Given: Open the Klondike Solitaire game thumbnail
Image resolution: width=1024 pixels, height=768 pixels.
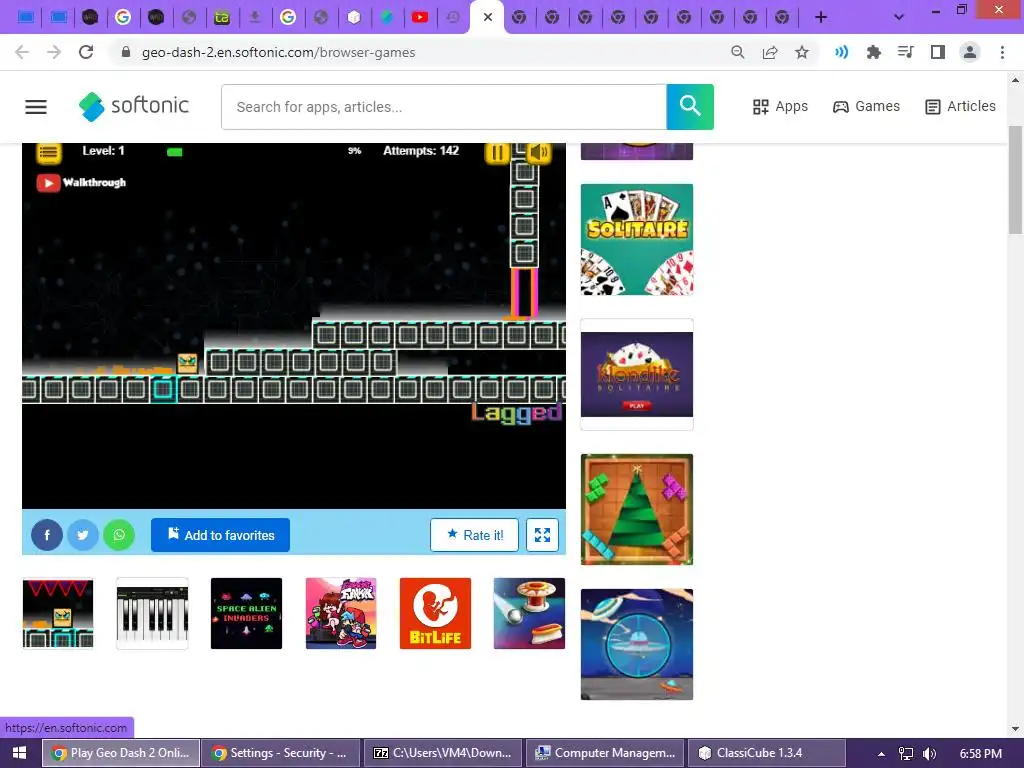Looking at the screenshot, I should [637, 374].
